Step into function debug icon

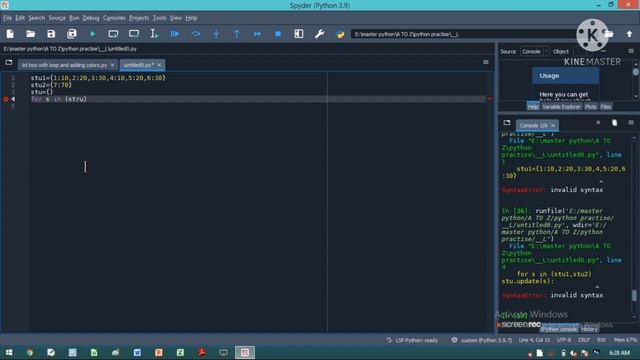(x=216, y=34)
